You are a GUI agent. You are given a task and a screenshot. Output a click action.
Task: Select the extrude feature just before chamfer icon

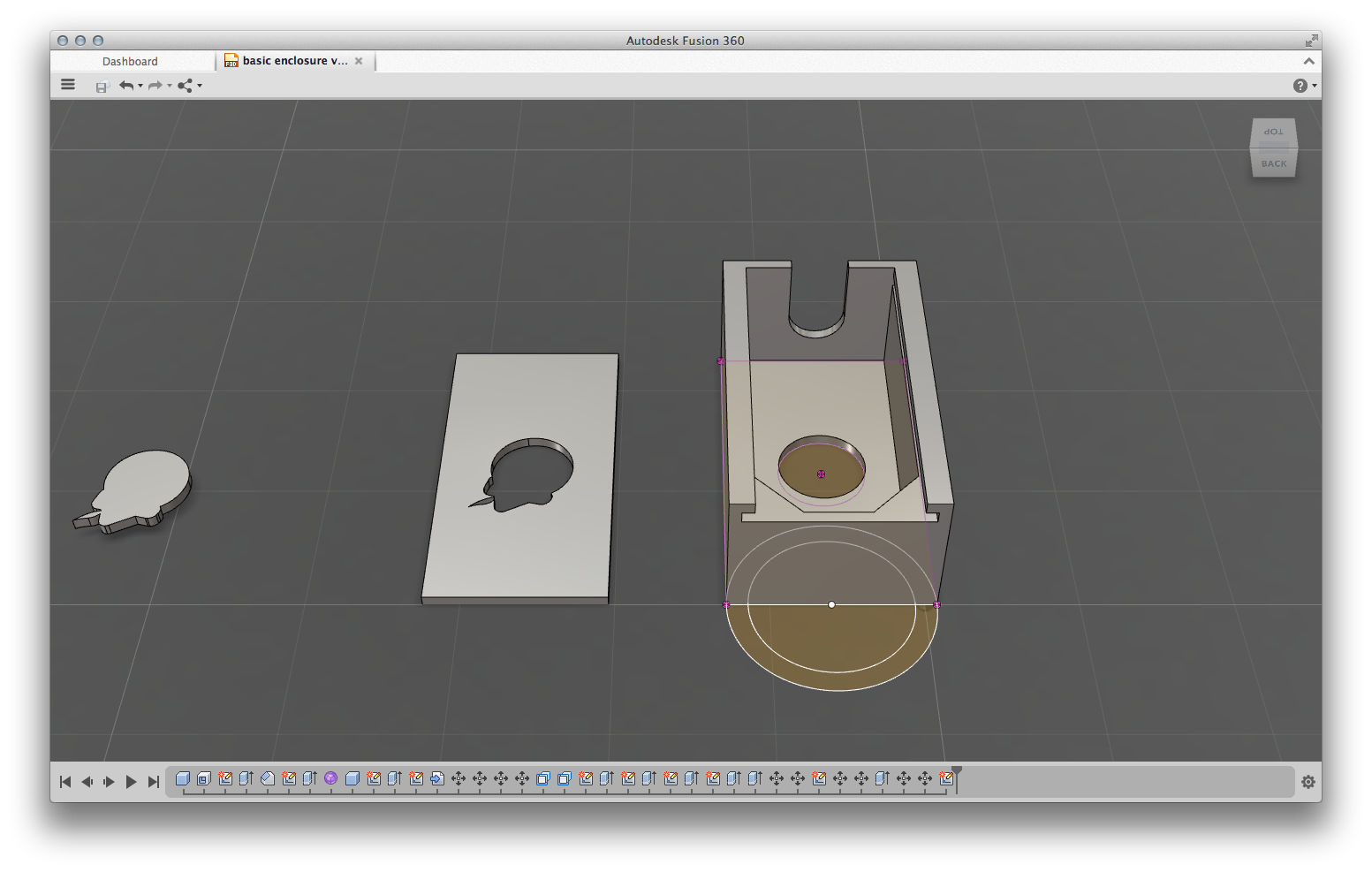coord(246,778)
